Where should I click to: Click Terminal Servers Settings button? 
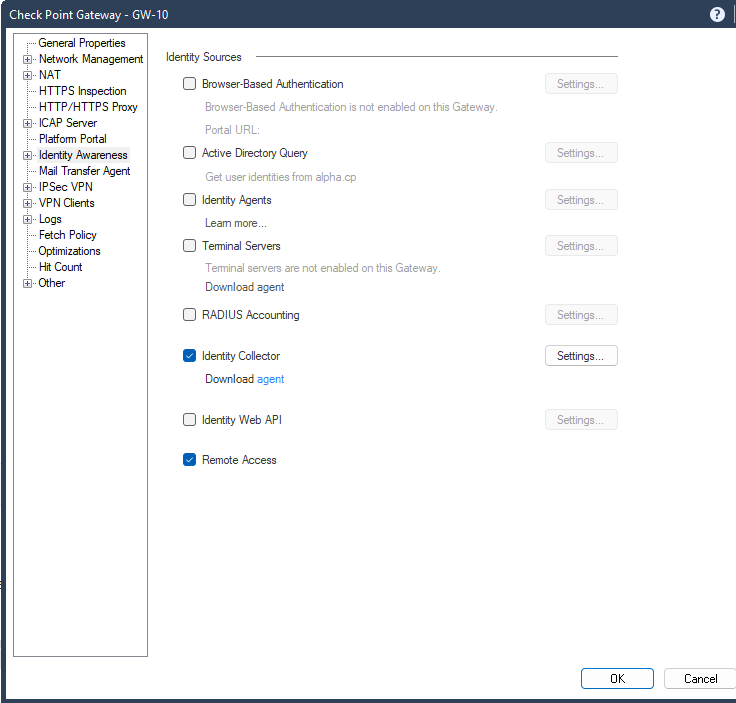click(581, 245)
